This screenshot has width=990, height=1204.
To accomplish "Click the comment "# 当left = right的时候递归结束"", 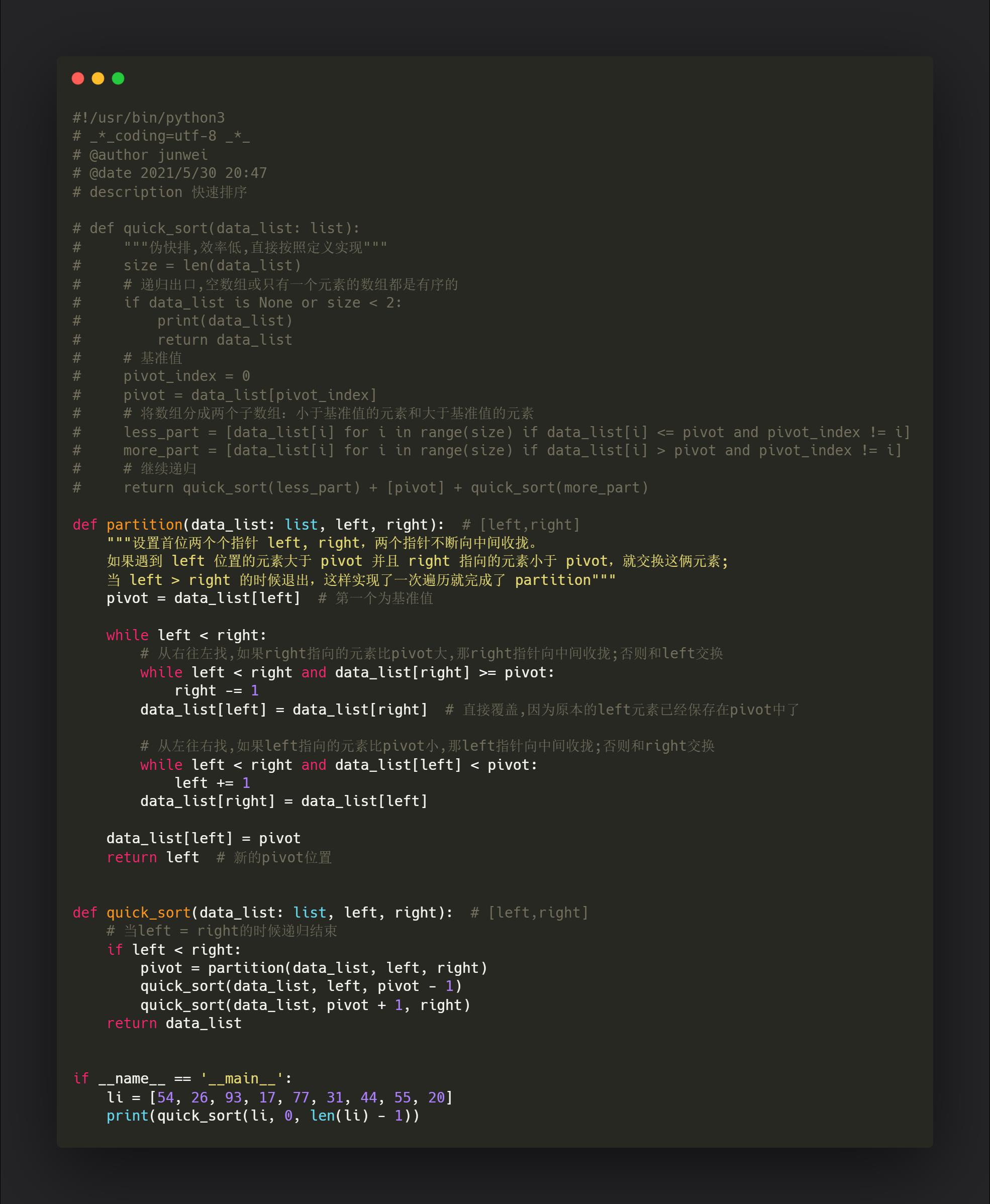I will [x=222, y=930].
